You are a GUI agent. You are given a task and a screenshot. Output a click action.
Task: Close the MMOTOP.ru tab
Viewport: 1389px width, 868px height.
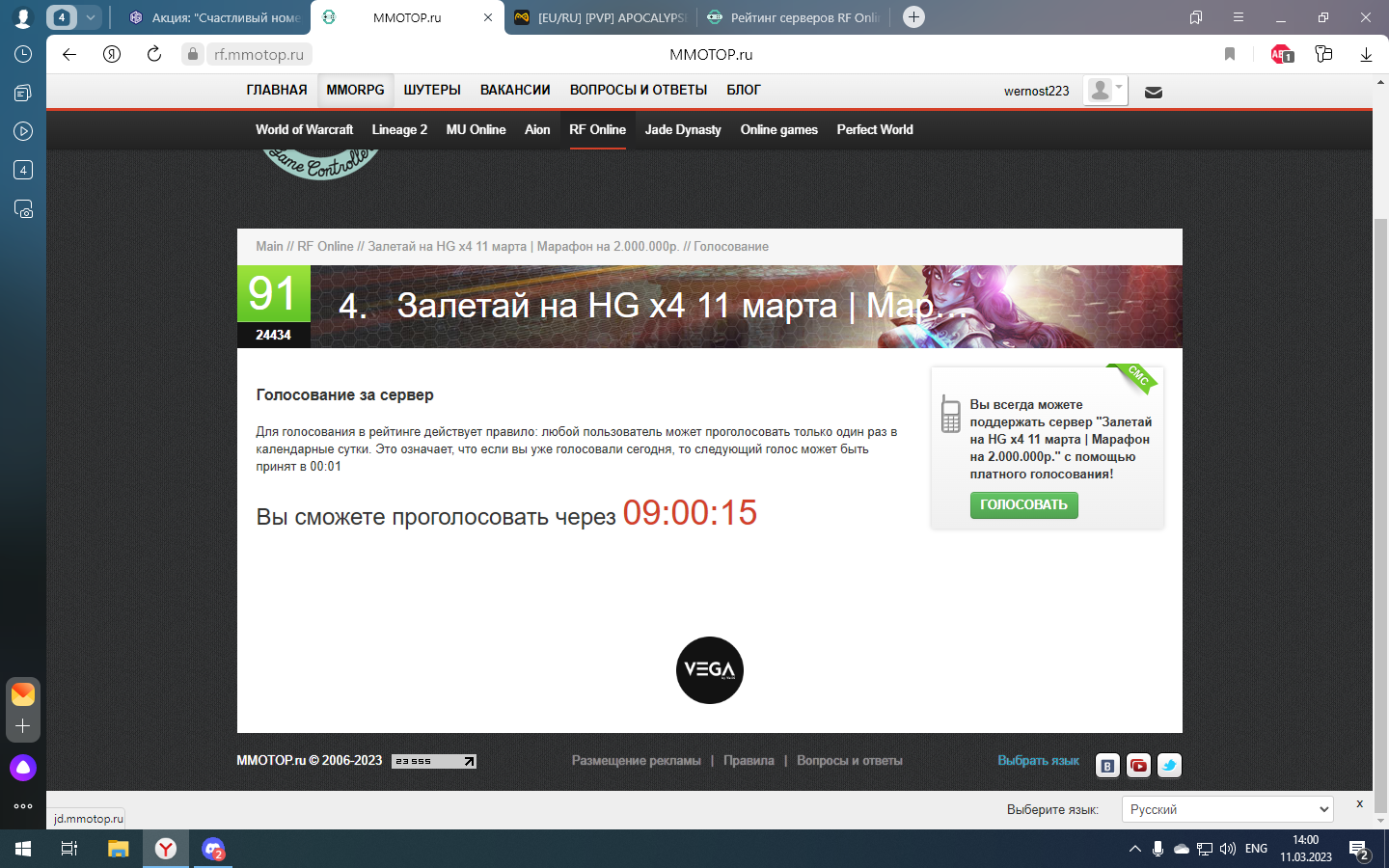(488, 17)
